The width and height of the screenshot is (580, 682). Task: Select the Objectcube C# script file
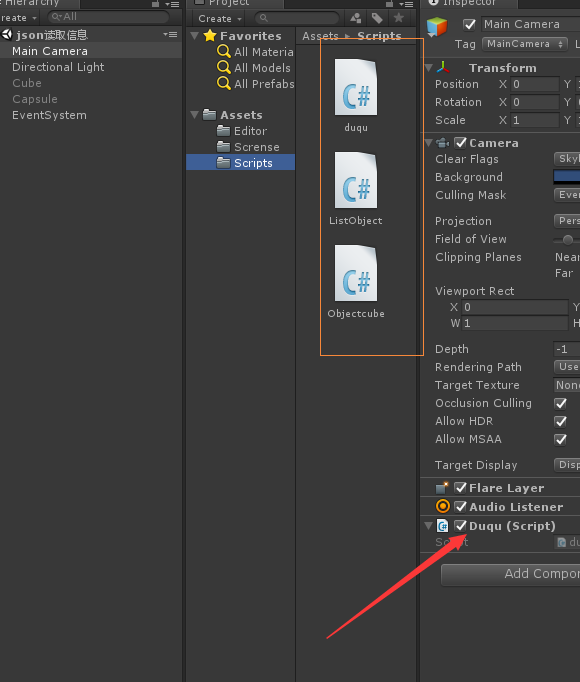click(x=355, y=273)
